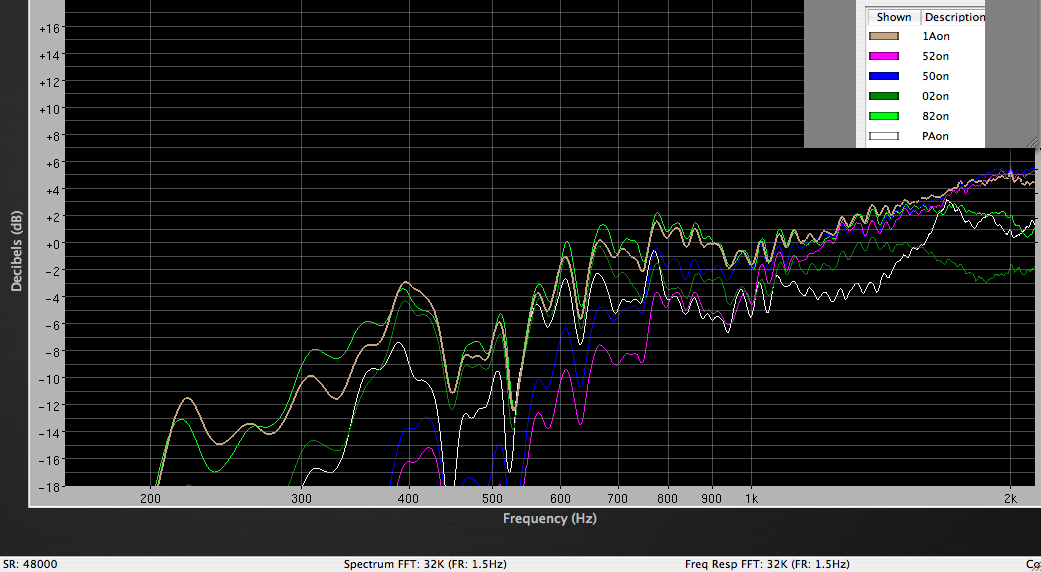Select the 52on description row
The width and height of the screenshot is (1041, 572).
(935, 56)
